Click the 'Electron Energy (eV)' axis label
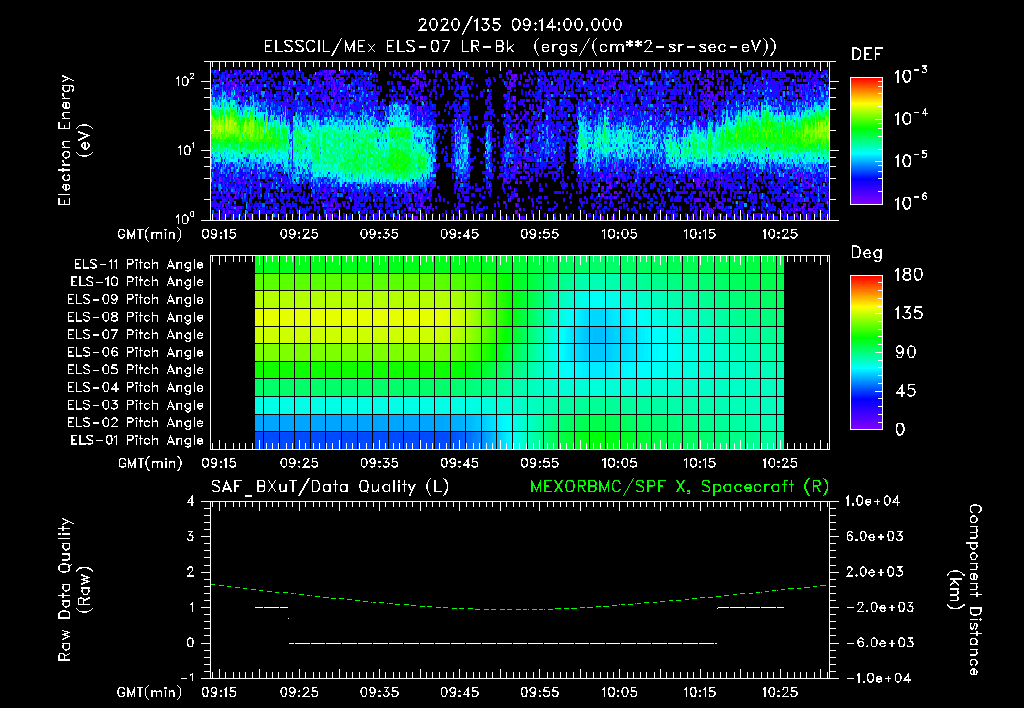1024x708 pixels. pyautogui.click(x=74, y=140)
